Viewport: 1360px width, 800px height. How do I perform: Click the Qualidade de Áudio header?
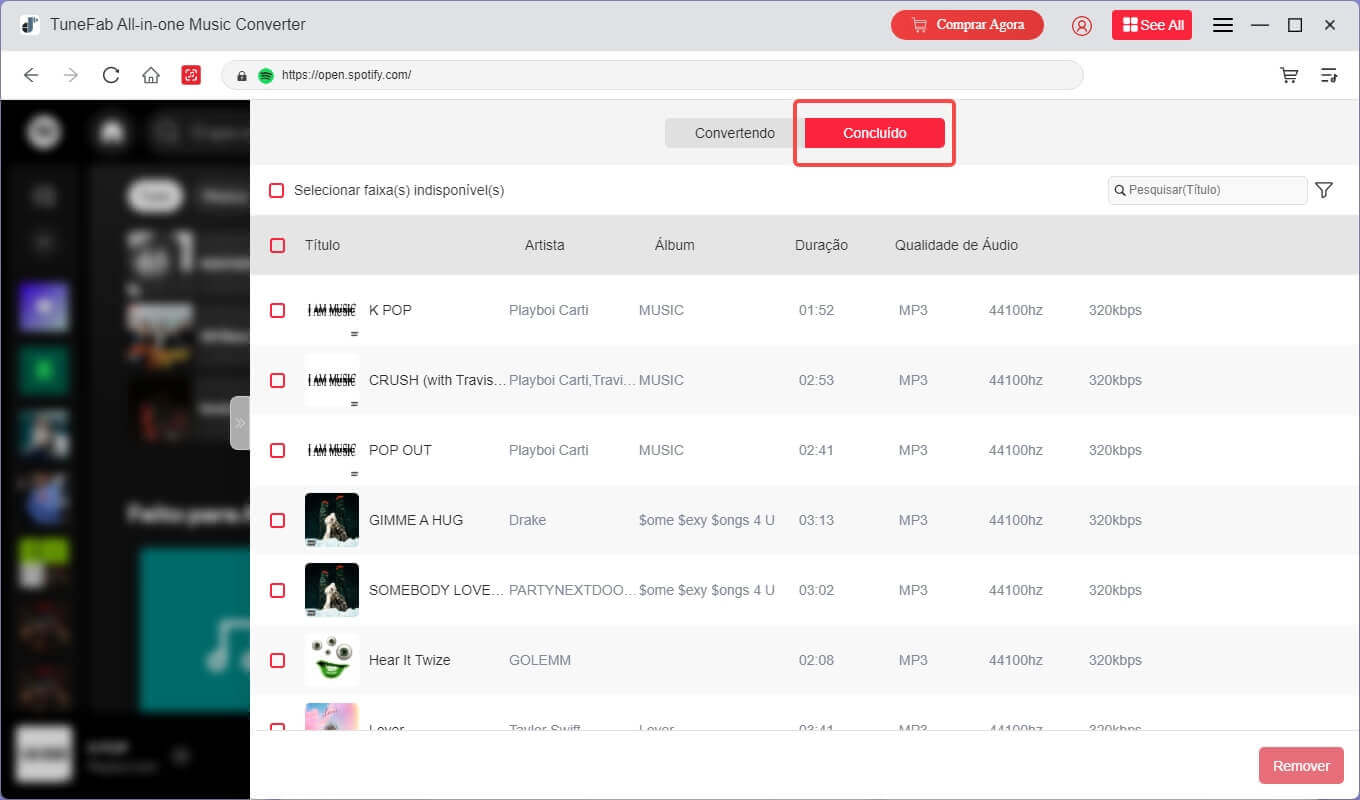[956, 245]
